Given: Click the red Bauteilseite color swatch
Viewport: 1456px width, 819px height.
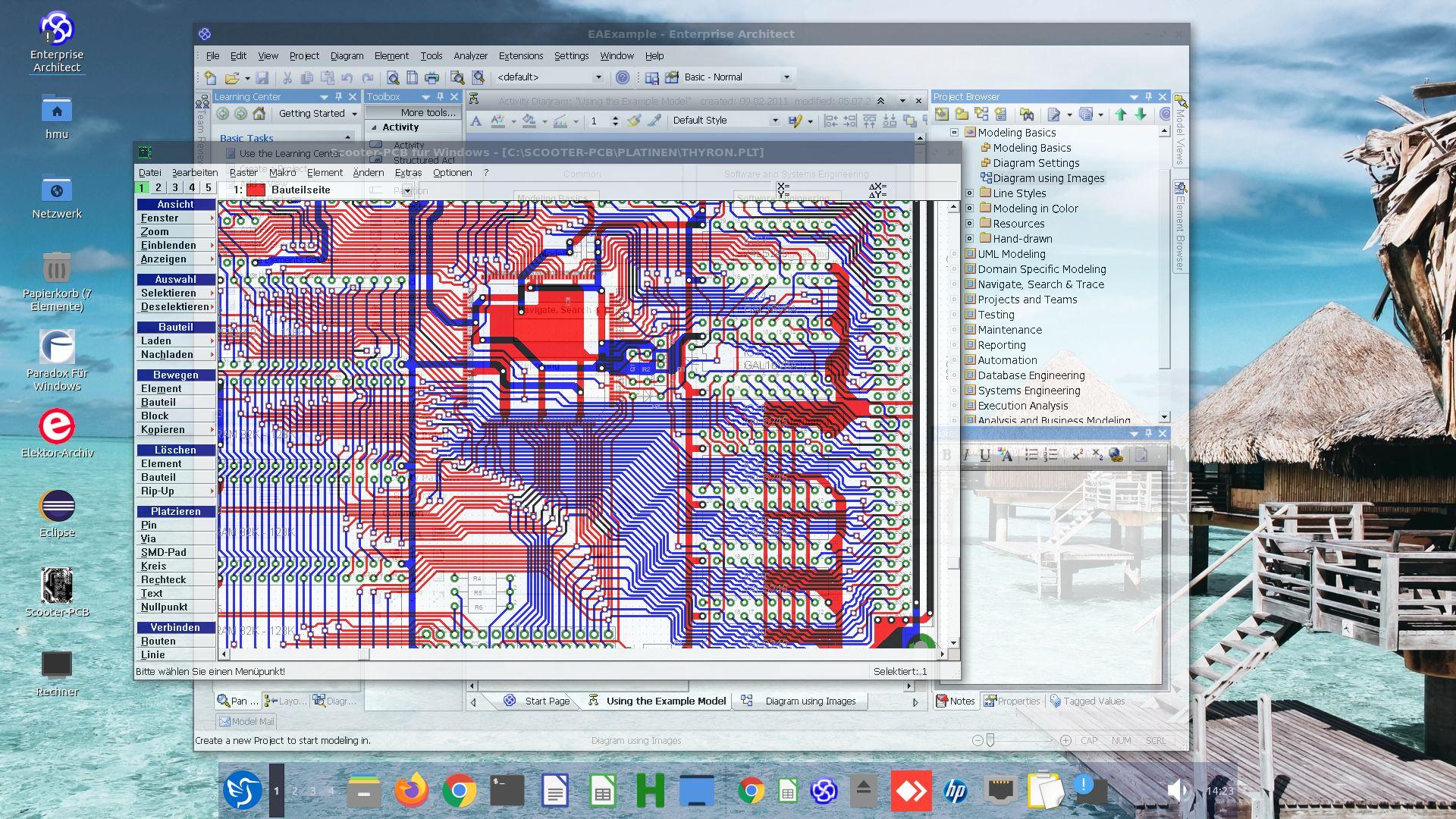Looking at the screenshot, I should tap(256, 190).
